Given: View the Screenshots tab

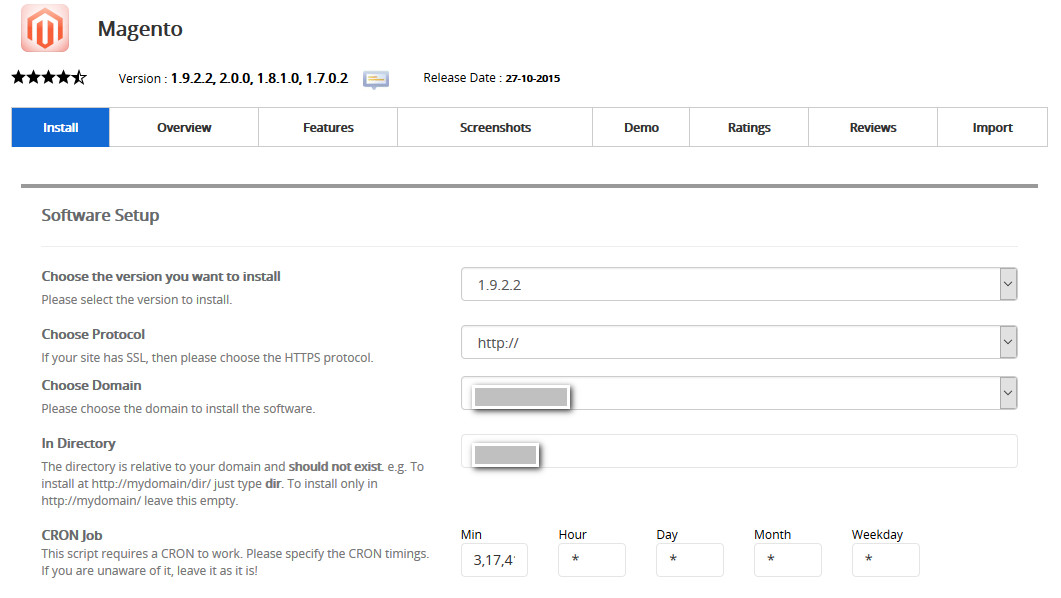Looking at the screenshot, I should click(x=495, y=127).
